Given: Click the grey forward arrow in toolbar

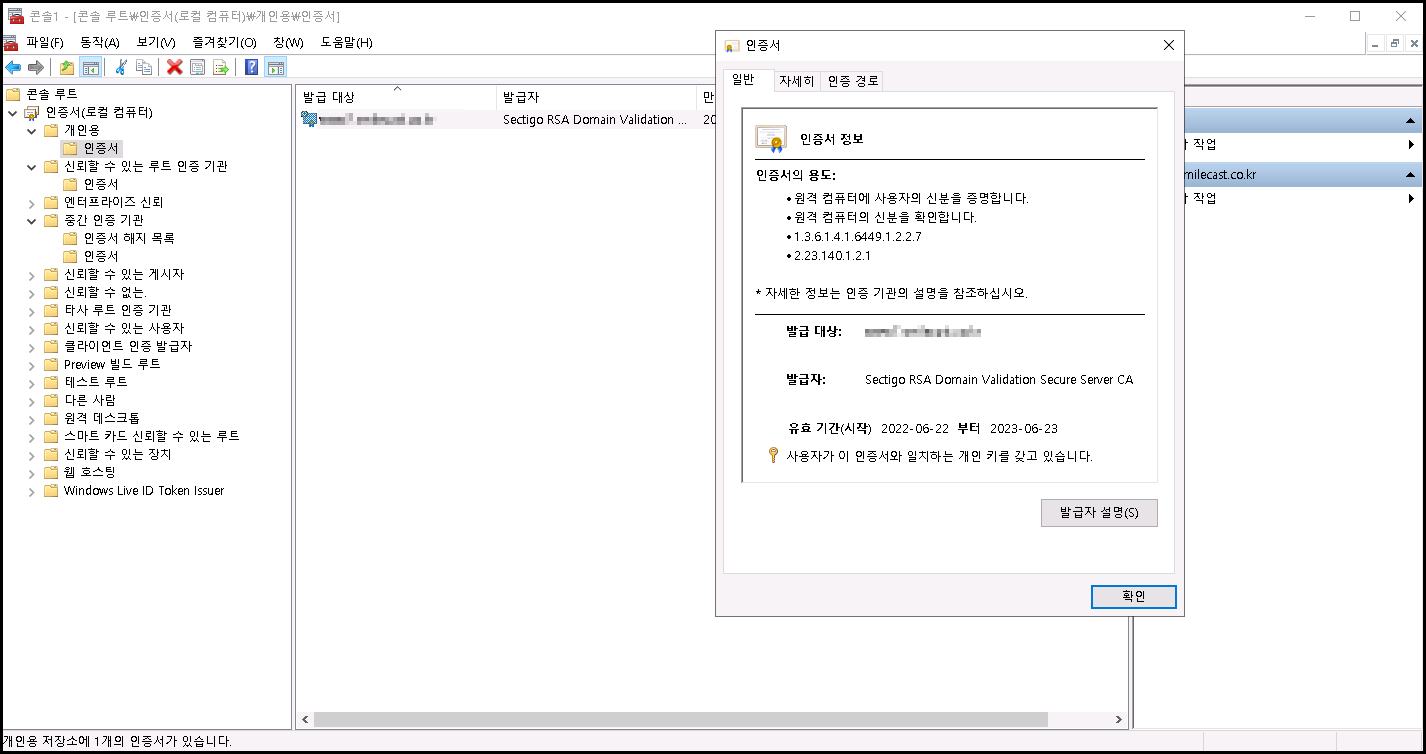Looking at the screenshot, I should pyautogui.click(x=36, y=67).
